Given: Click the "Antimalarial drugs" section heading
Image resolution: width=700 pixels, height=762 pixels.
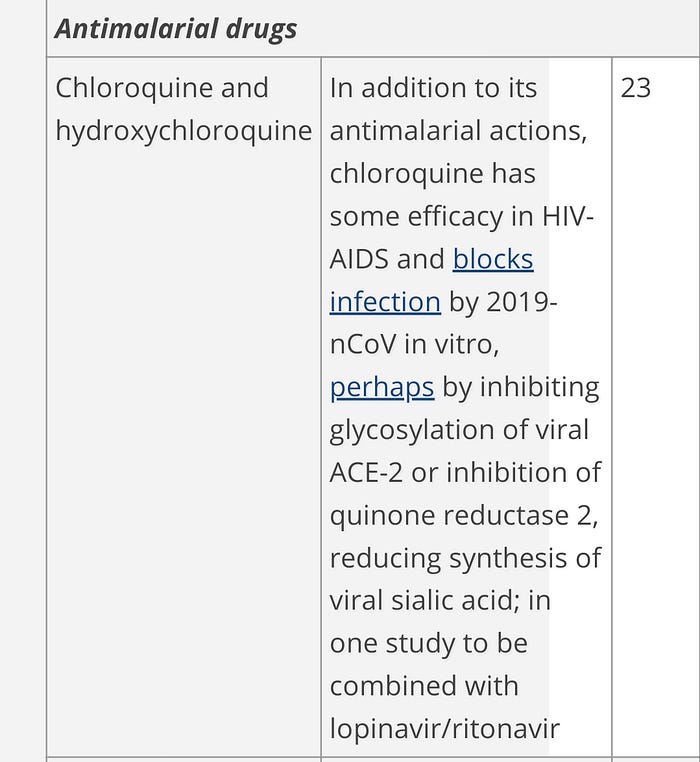Looking at the screenshot, I should coord(175,28).
